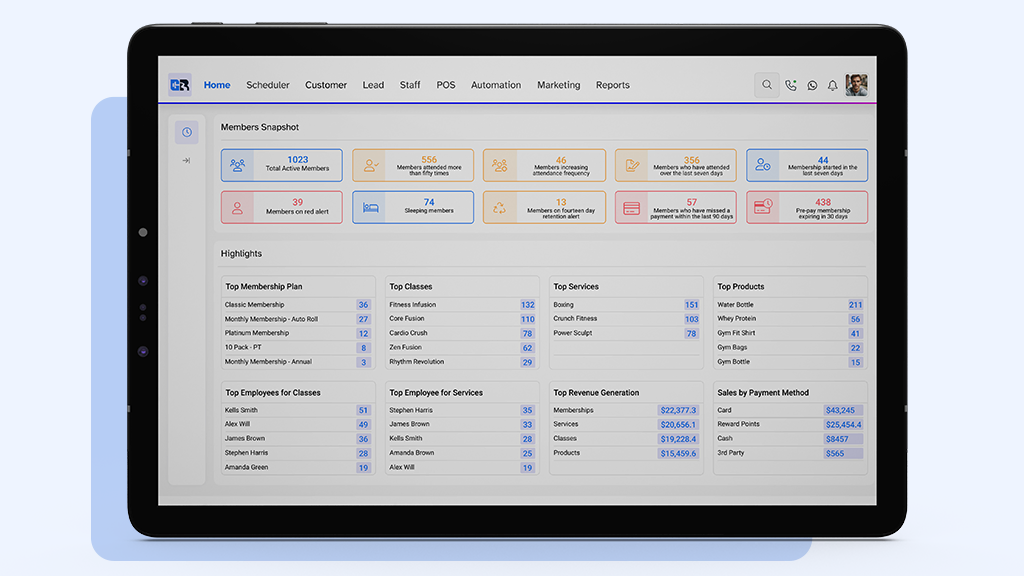Screen dimensions: 1024x576
Task: Click the Members on red alert card
Action: point(281,207)
